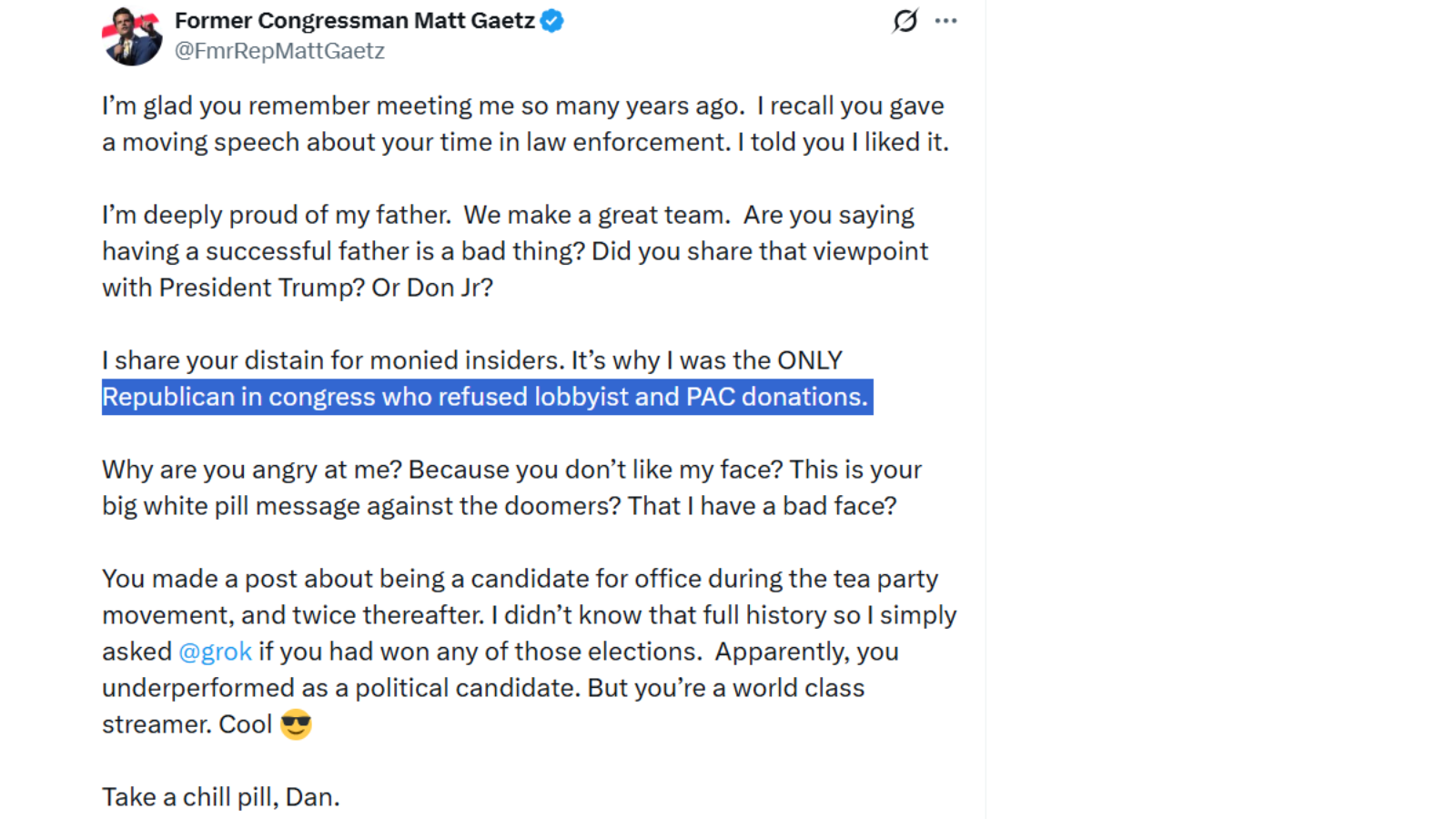The image size is (1456, 819).
Task: Click the "Former Congressman Matt Gaetz" display name
Action: coord(354,20)
